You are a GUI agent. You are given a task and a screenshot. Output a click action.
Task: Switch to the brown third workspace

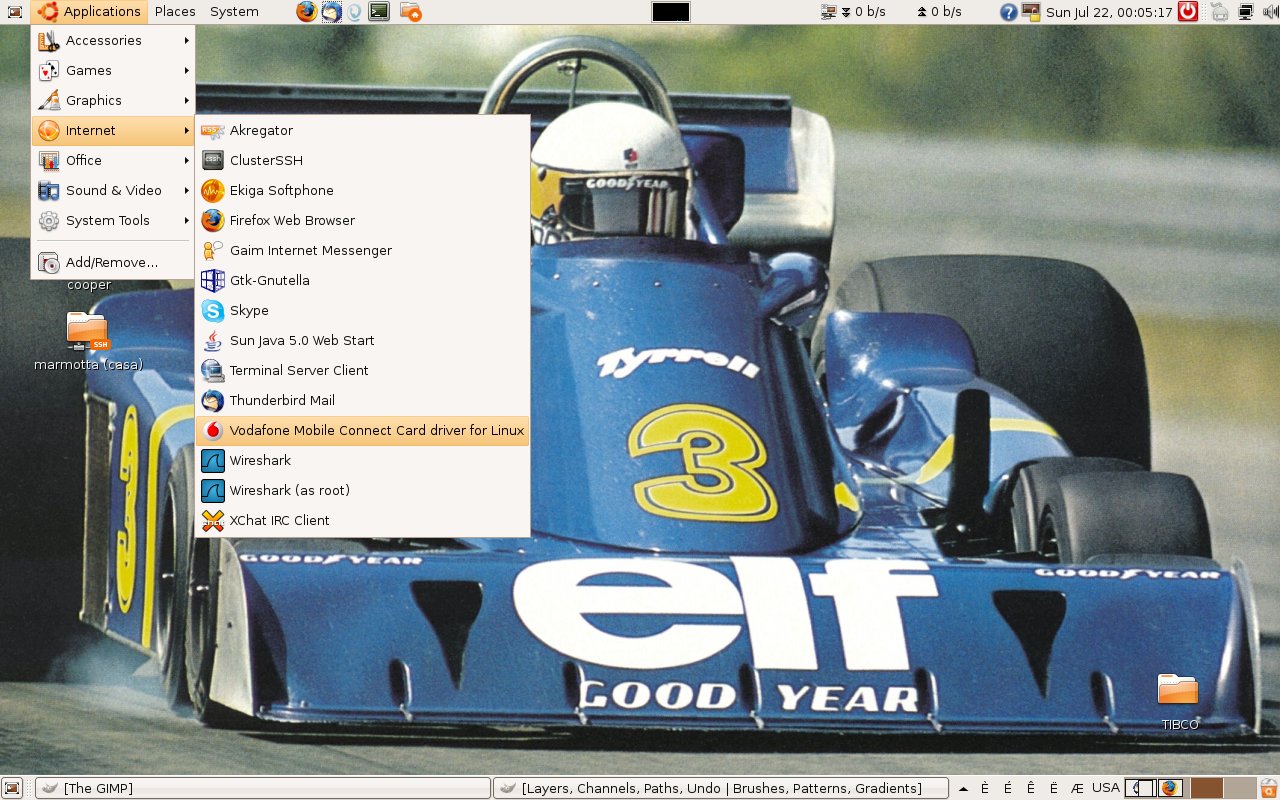1207,788
